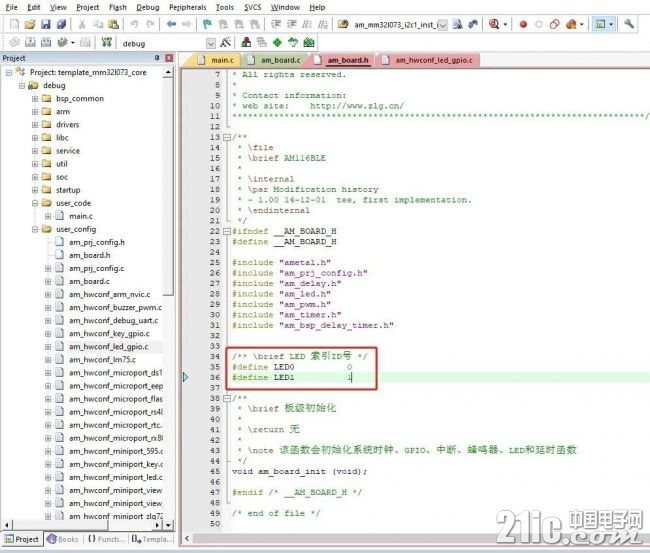Switch to the Books panel tab
Screen dimensions: 650x553
(x=63, y=539)
